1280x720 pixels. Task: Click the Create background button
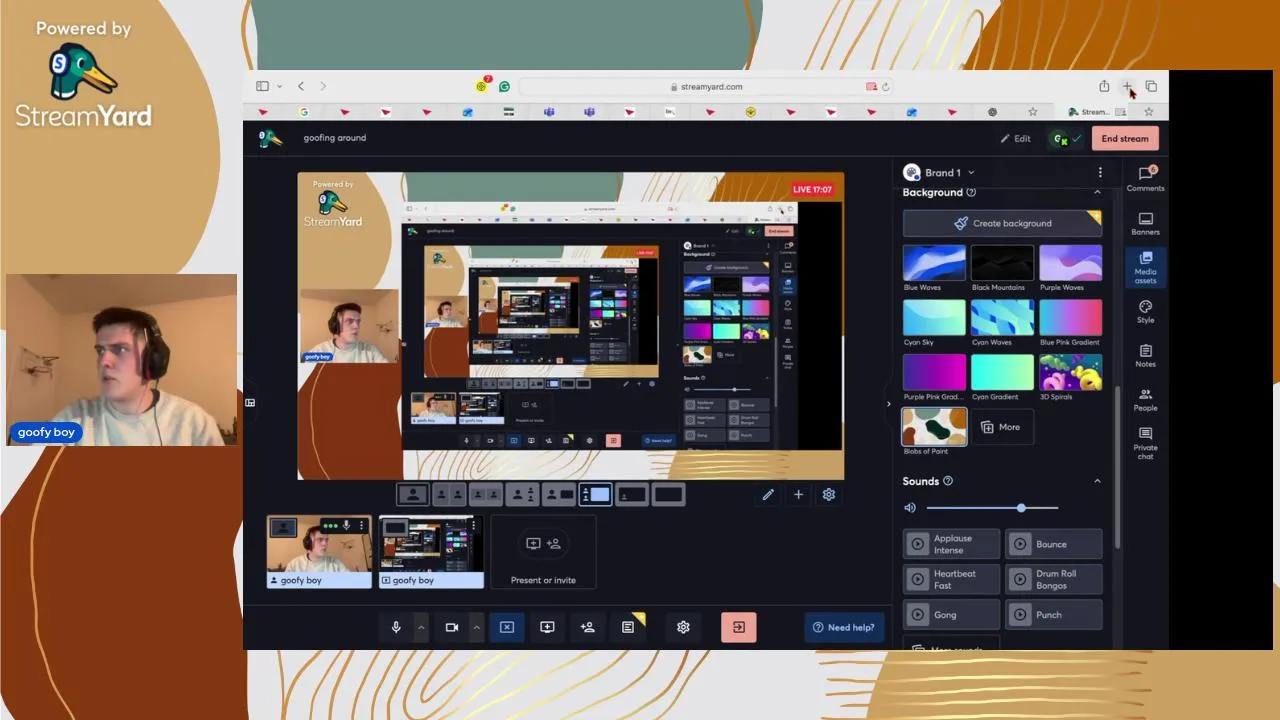coord(1002,223)
